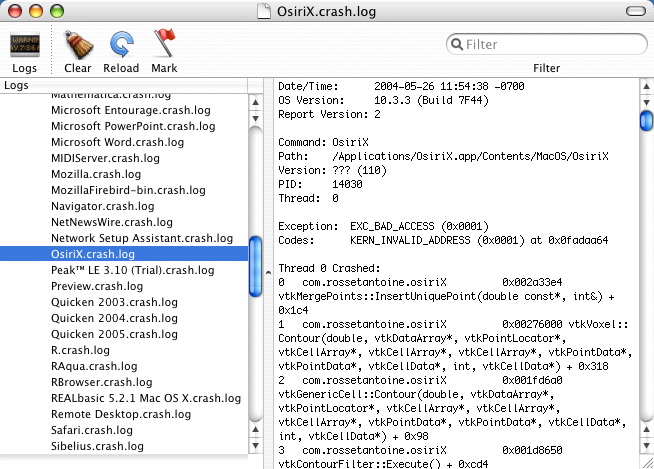This screenshot has width=654, height=469.
Task: Click the log list scrollbar thumb
Action: [255, 266]
